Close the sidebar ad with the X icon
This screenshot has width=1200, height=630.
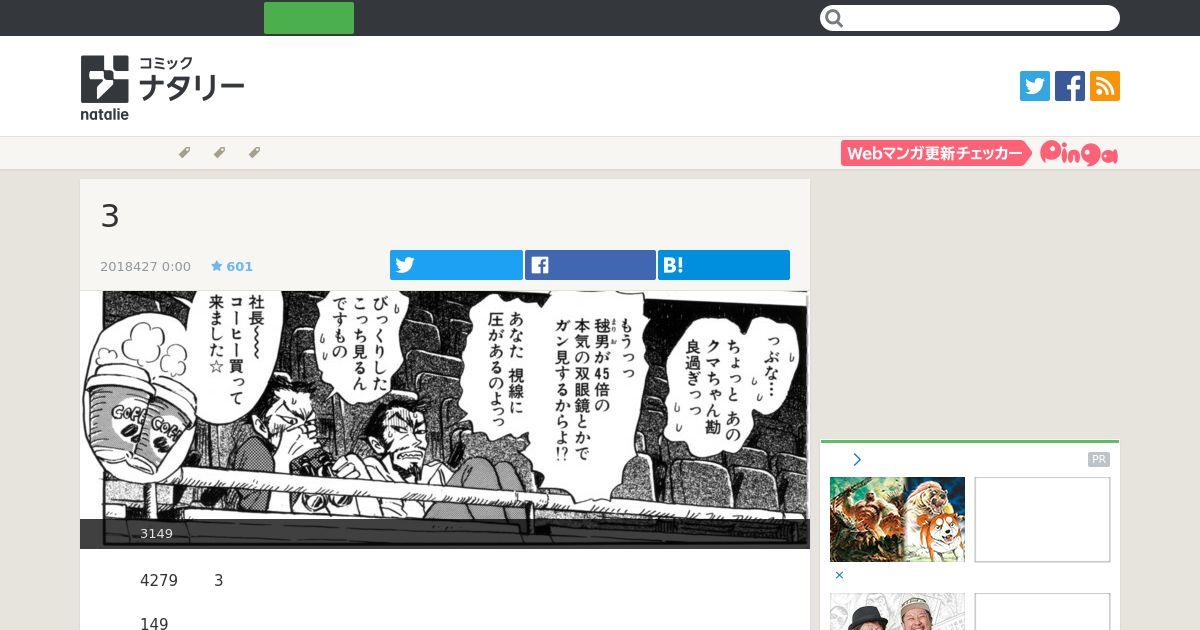click(x=839, y=575)
